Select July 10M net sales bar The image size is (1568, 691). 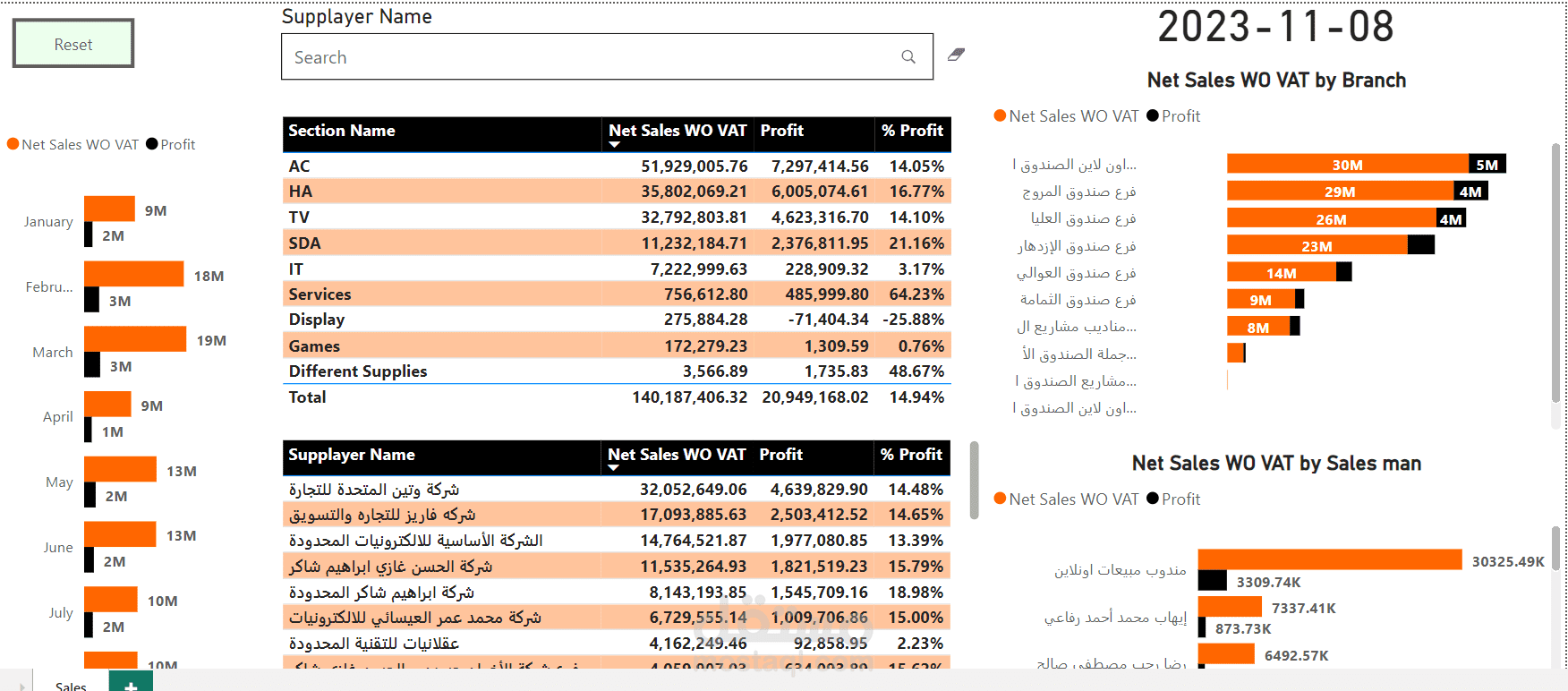click(x=111, y=599)
